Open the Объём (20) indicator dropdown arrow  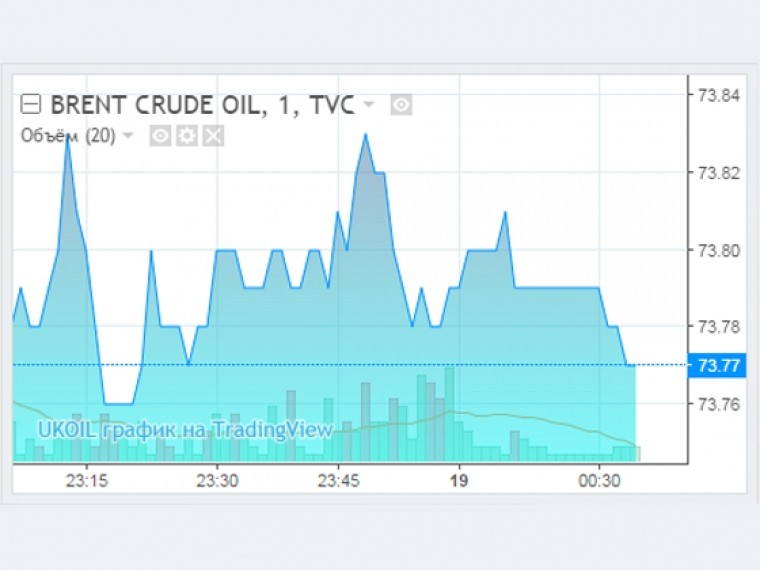(128, 135)
